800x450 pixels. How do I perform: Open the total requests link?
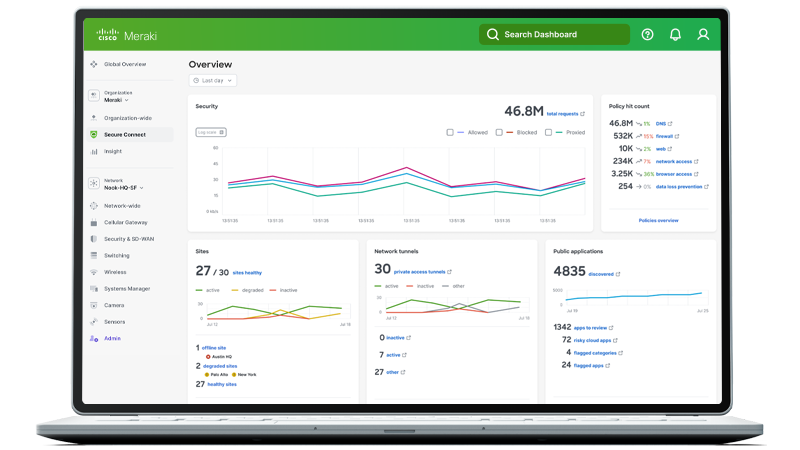pos(562,114)
